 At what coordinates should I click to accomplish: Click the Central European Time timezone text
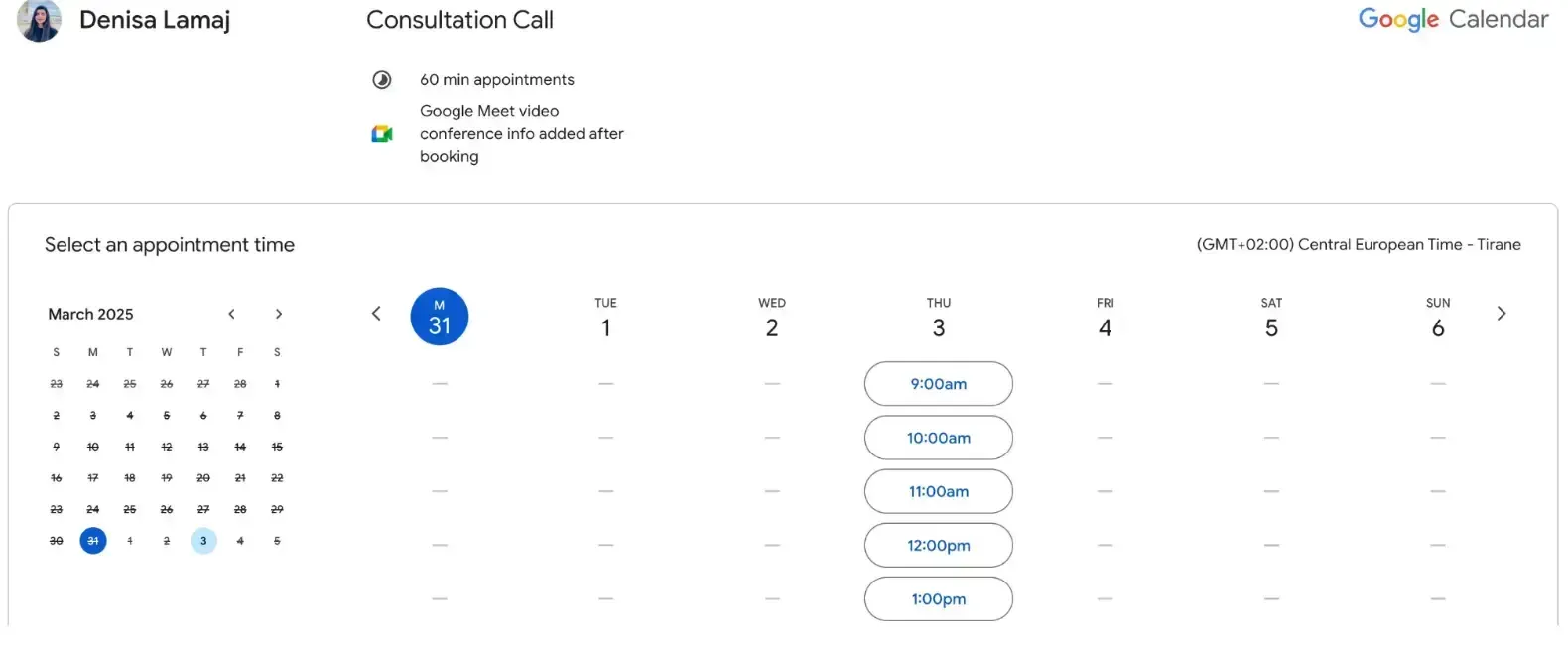coord(1358,244)
